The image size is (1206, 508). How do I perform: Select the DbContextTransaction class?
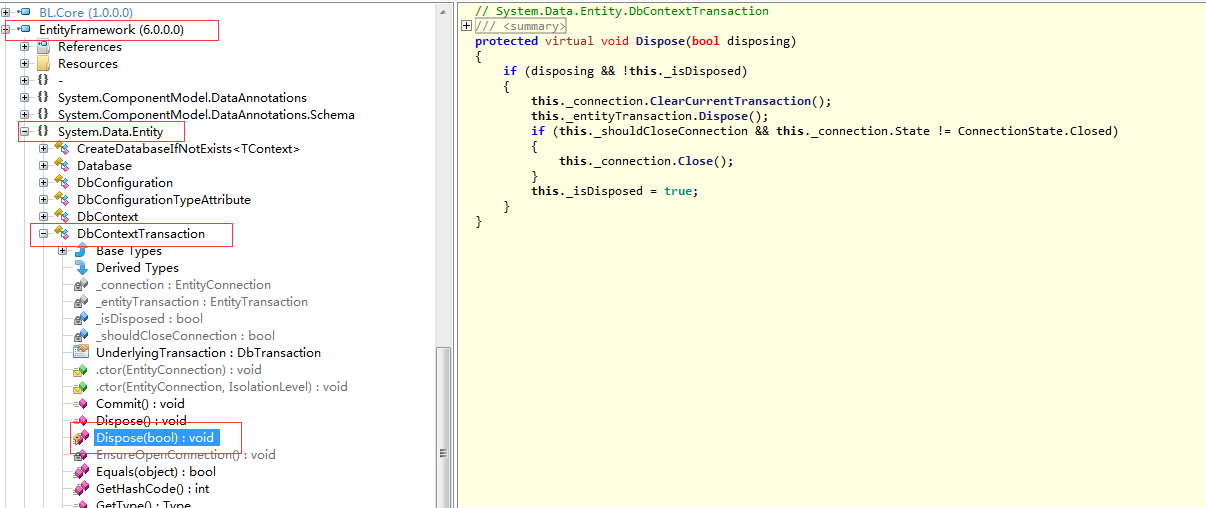pos(141,234)
